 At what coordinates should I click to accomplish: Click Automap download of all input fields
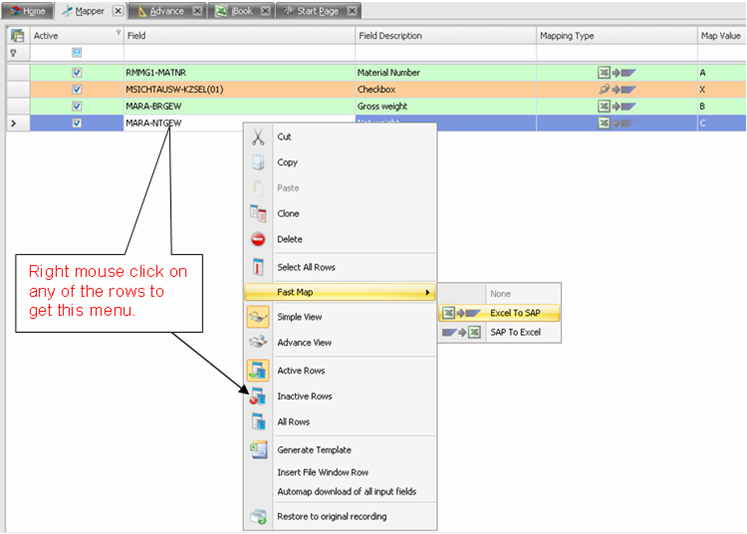coord(346,491)
